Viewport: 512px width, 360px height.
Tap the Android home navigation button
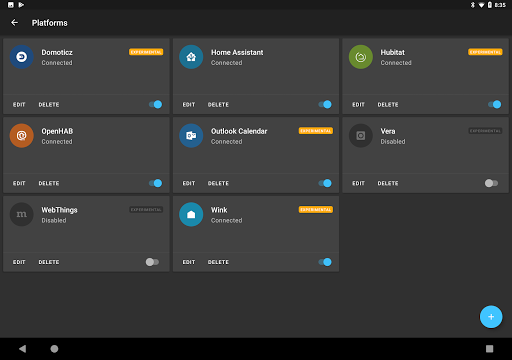click(54, 349)
